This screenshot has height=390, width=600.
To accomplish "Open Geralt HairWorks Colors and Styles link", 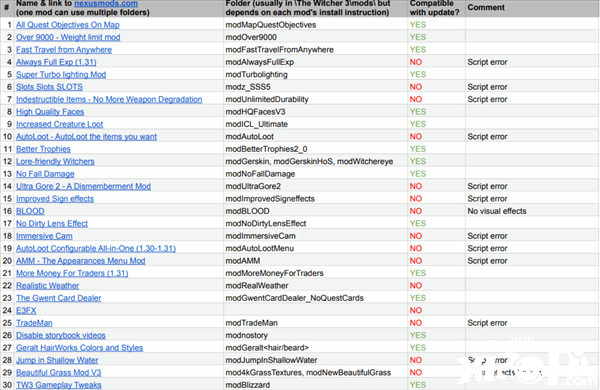I will tap(79, 348).
